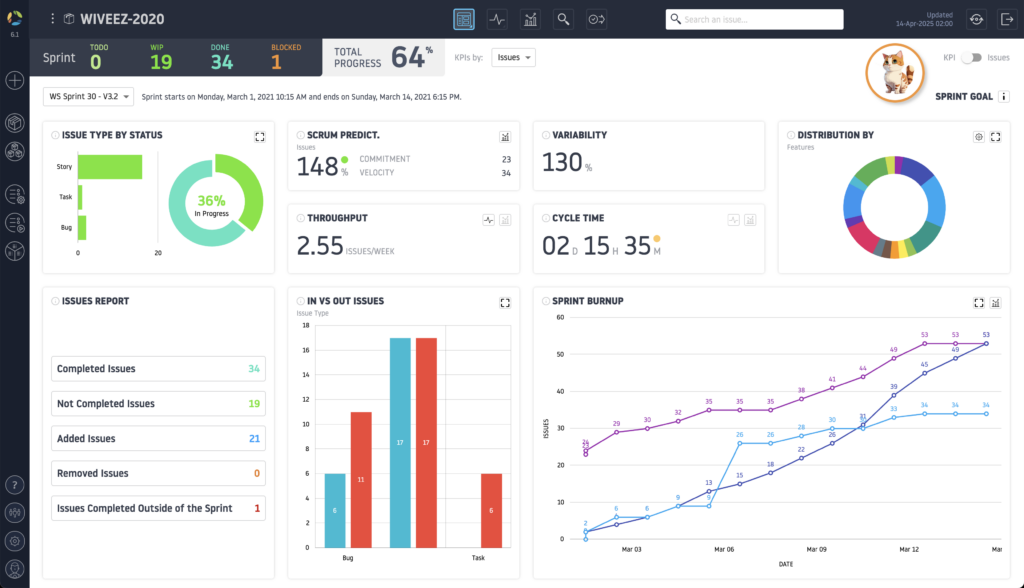Click the help question mark in sidebar
Screen dimensions: 1024x588
[x=15, y=484]
